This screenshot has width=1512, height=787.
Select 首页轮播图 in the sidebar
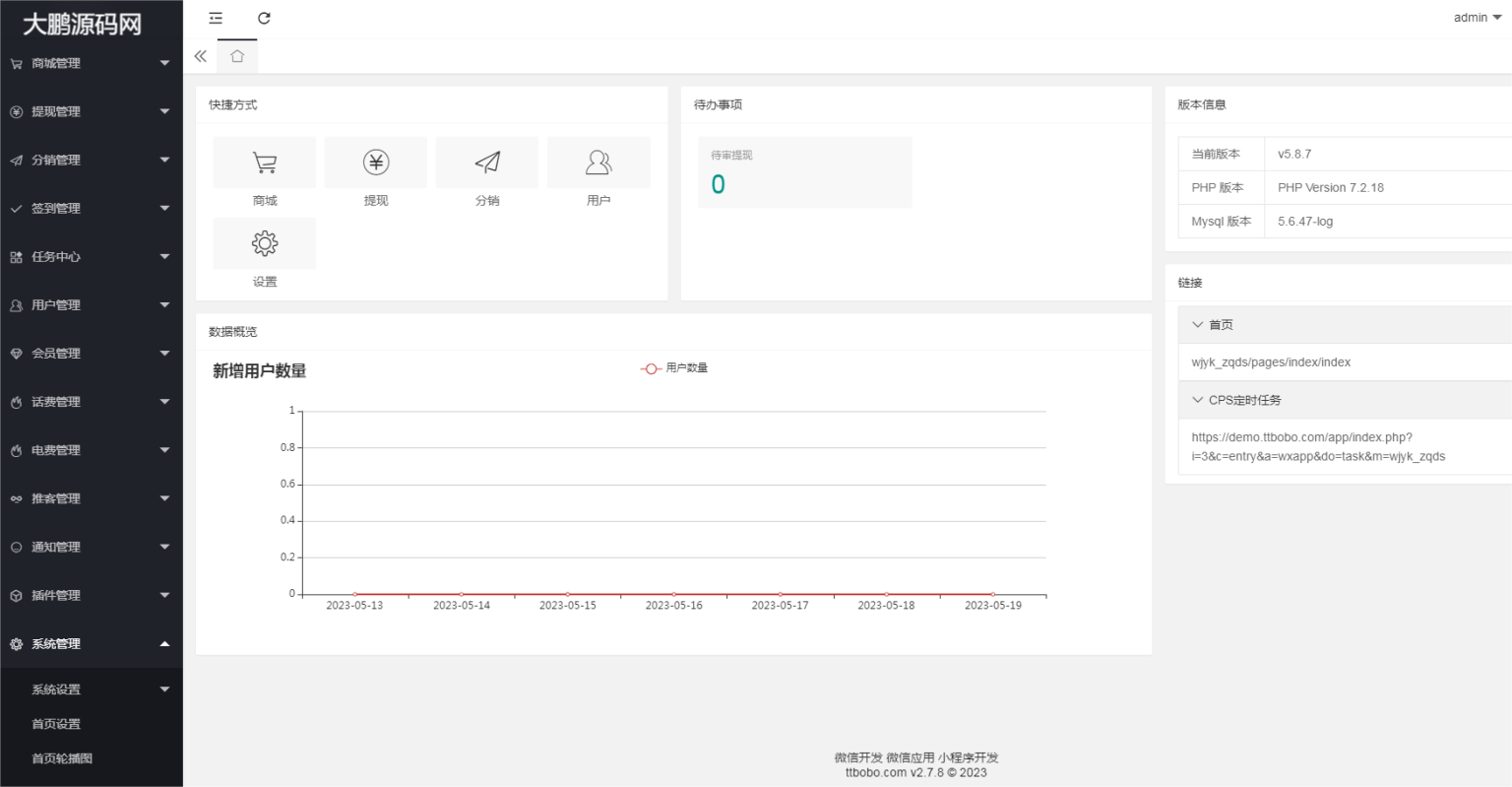tap(62, 758)
